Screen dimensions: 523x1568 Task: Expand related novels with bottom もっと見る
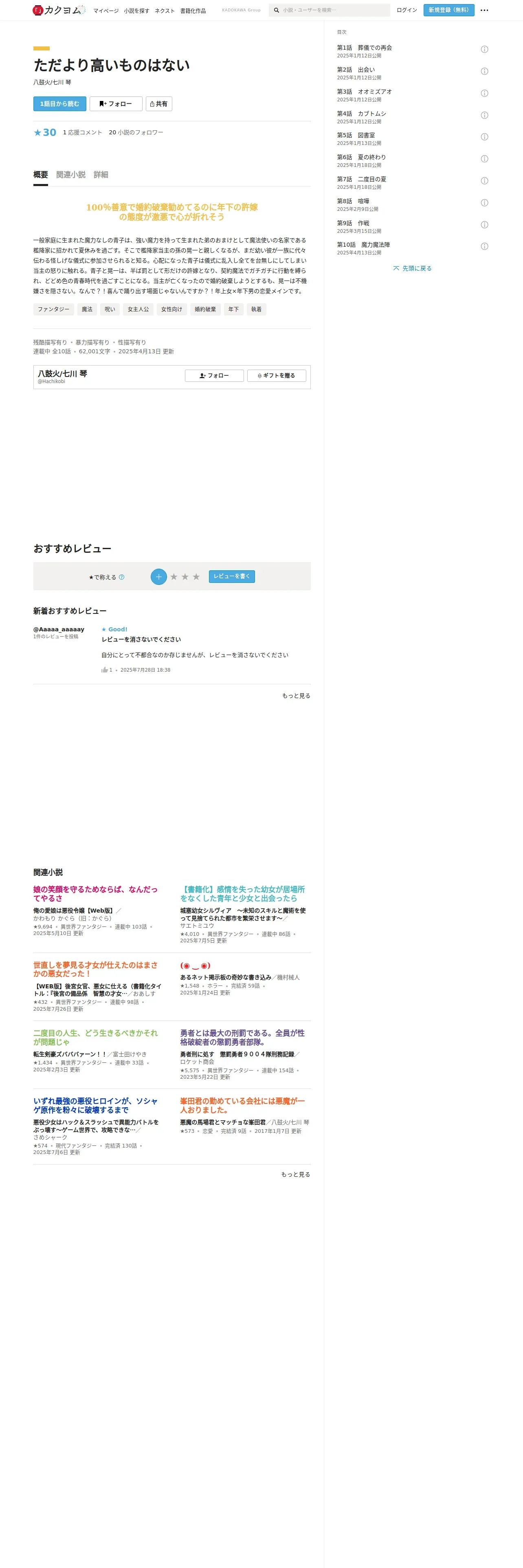point(295,1175)
